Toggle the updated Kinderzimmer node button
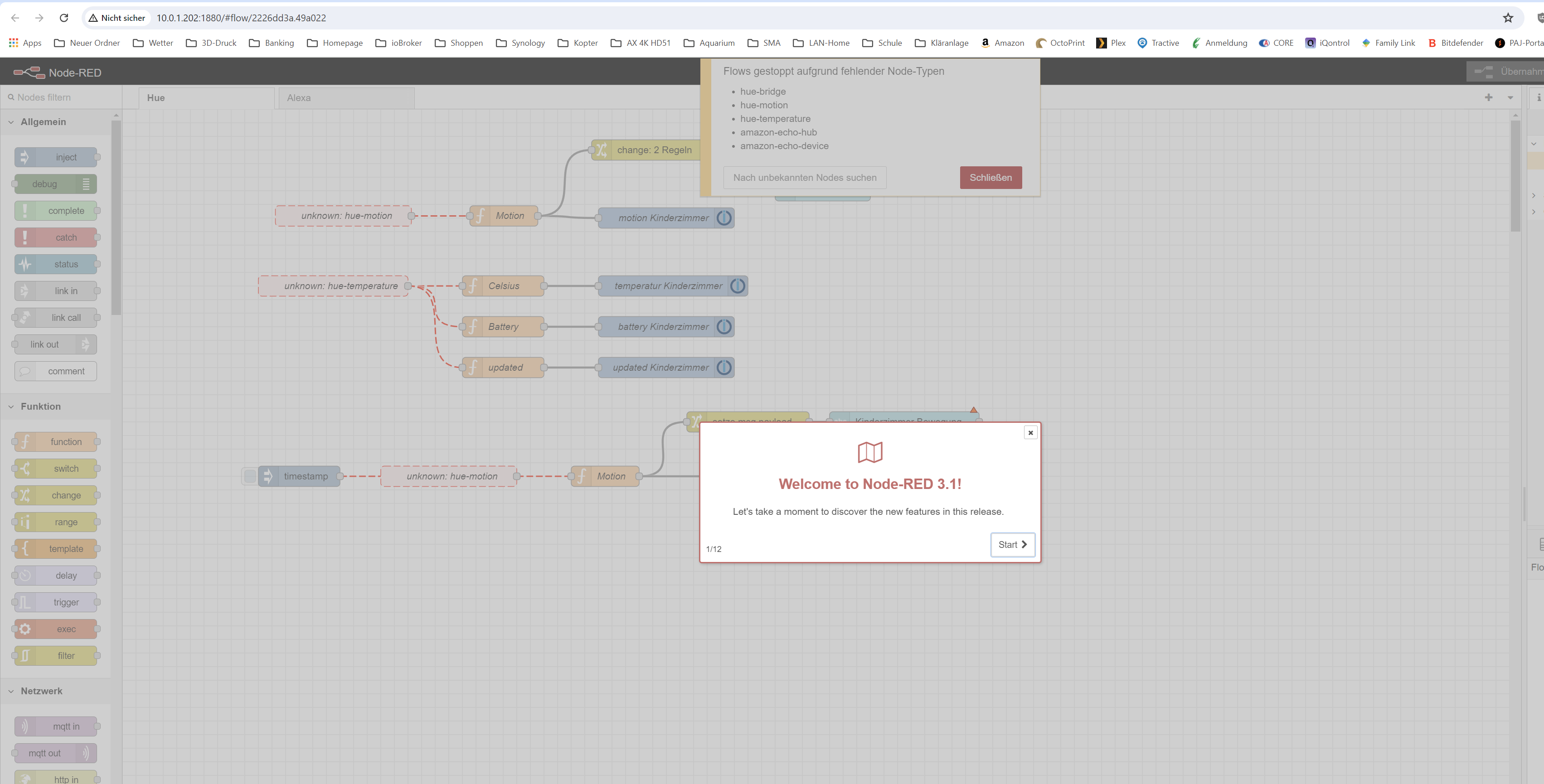Screen dimensions: 1544x784 point(725,368)
